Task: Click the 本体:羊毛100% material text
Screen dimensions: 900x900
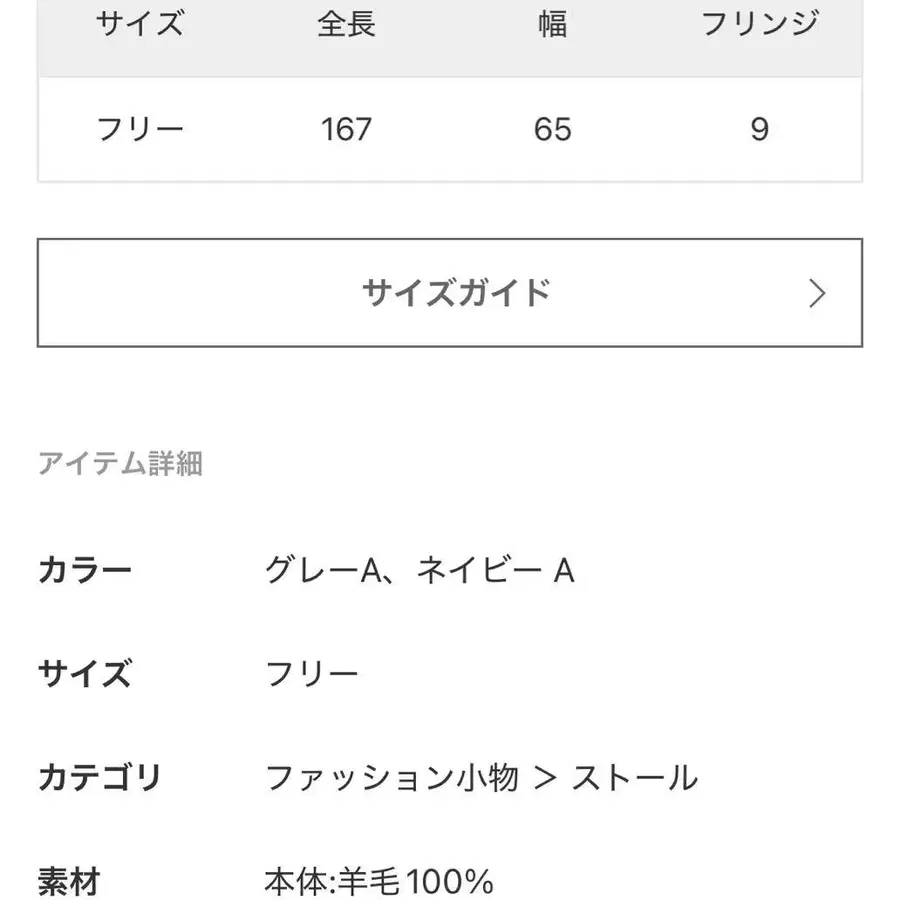Action: pos(379,881)
